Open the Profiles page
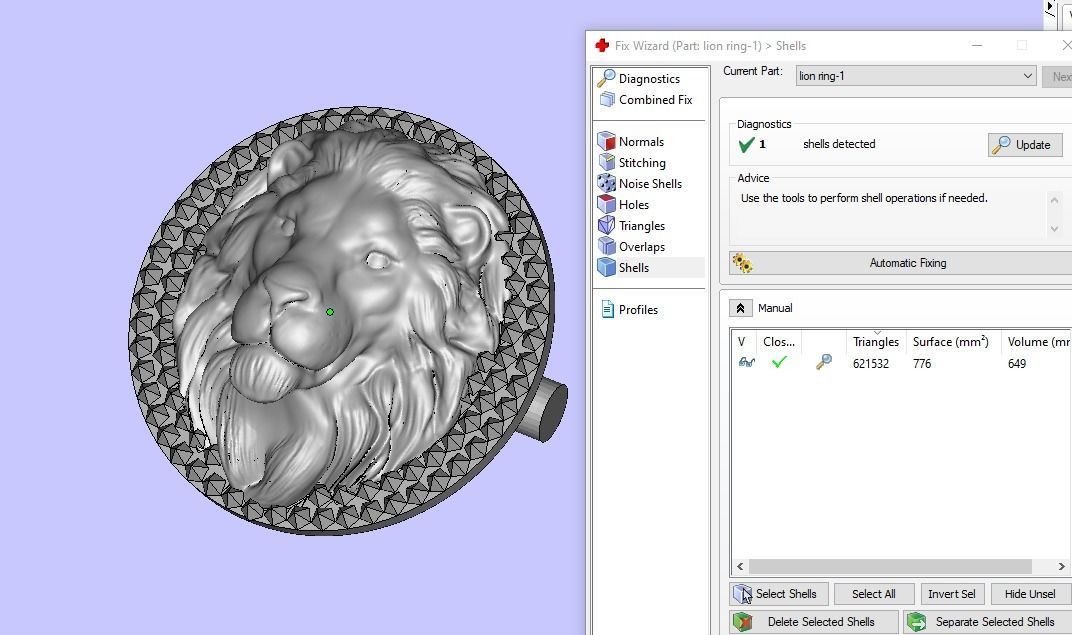The width and height of the screenshot is (1072, 635). 629,310
